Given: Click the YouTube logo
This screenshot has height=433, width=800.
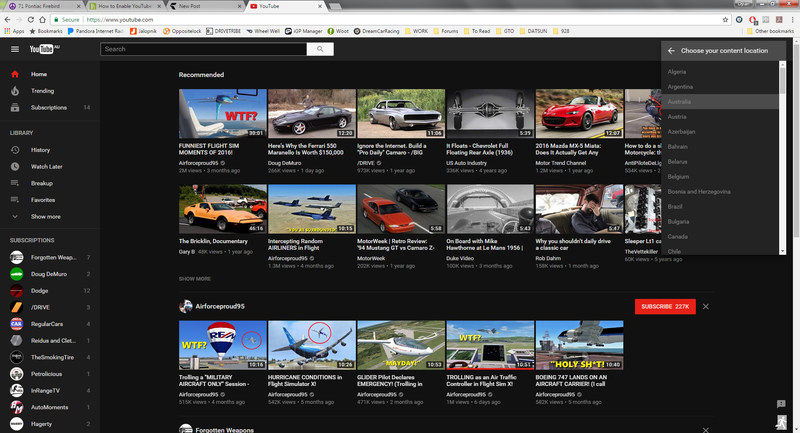Looking at the screenshot, I should tap(44, 49).
